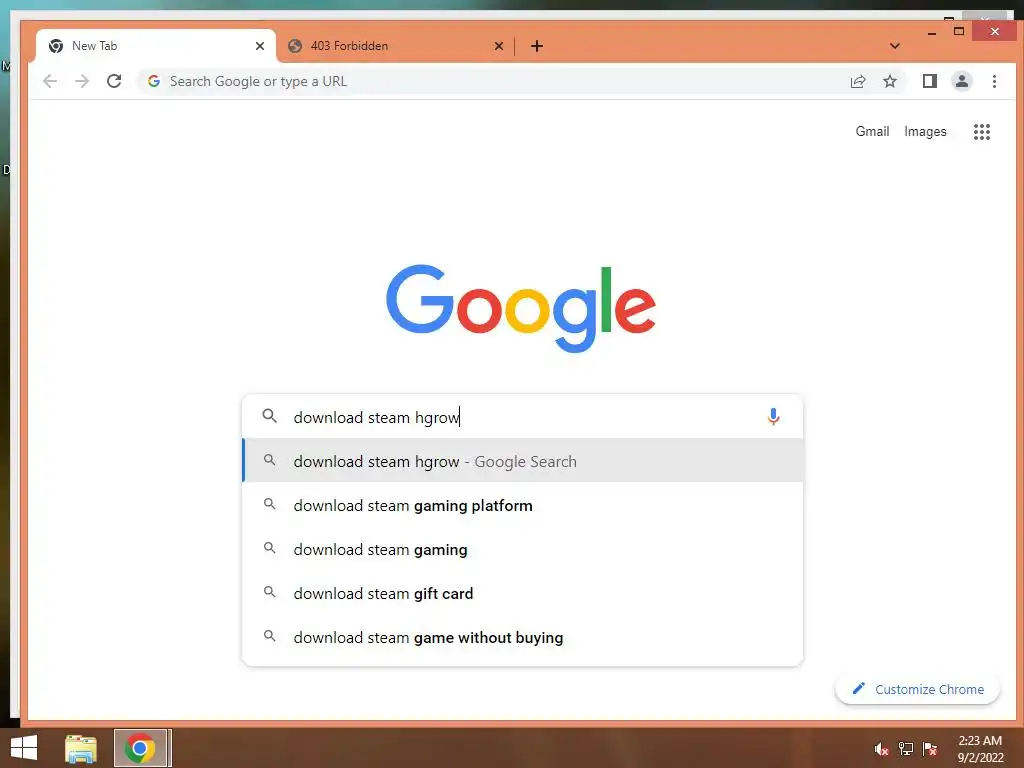Click the Google icon in the address bar
The height and width of the screenshot is (768, 1024).
click(154, 81)
